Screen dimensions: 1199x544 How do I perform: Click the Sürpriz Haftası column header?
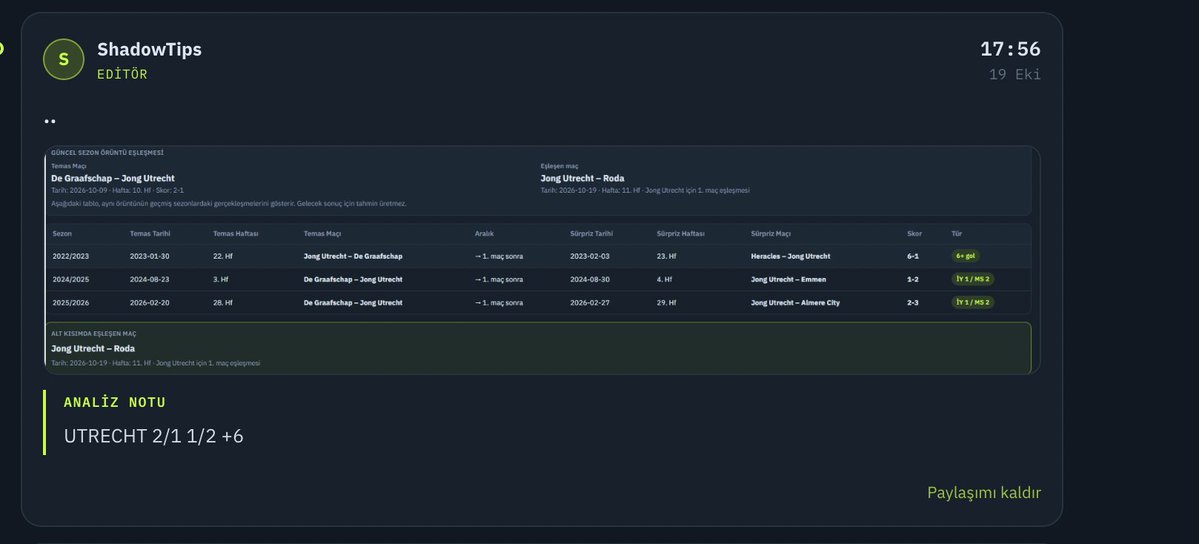tap(681, 234)
